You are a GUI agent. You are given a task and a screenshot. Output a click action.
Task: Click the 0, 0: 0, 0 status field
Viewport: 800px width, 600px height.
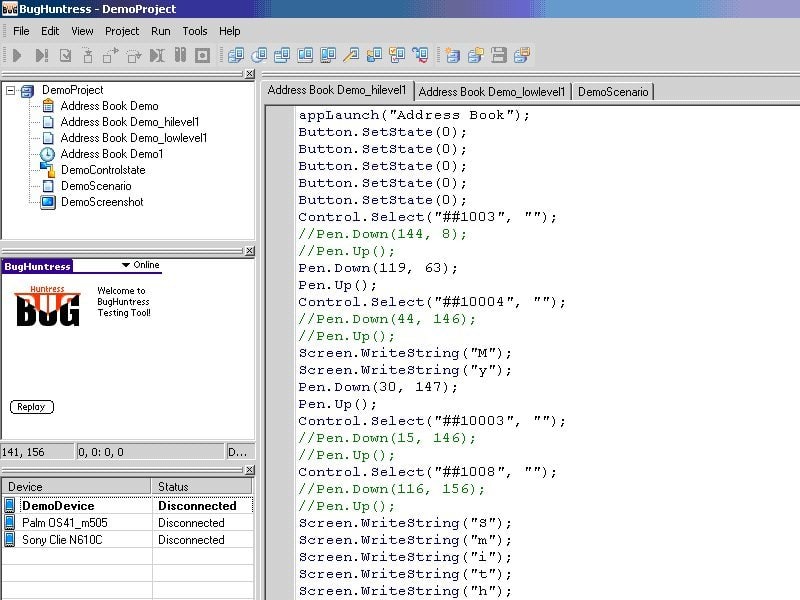point(150,452)
